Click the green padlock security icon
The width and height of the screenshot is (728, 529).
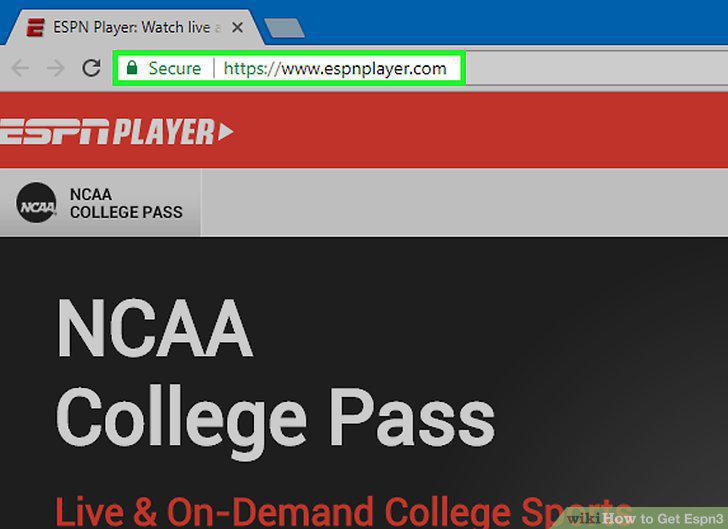tap(132, 68)
